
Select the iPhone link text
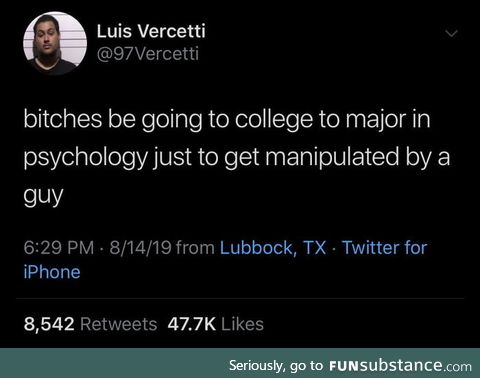pyautogui.click(x=52, y=272)
